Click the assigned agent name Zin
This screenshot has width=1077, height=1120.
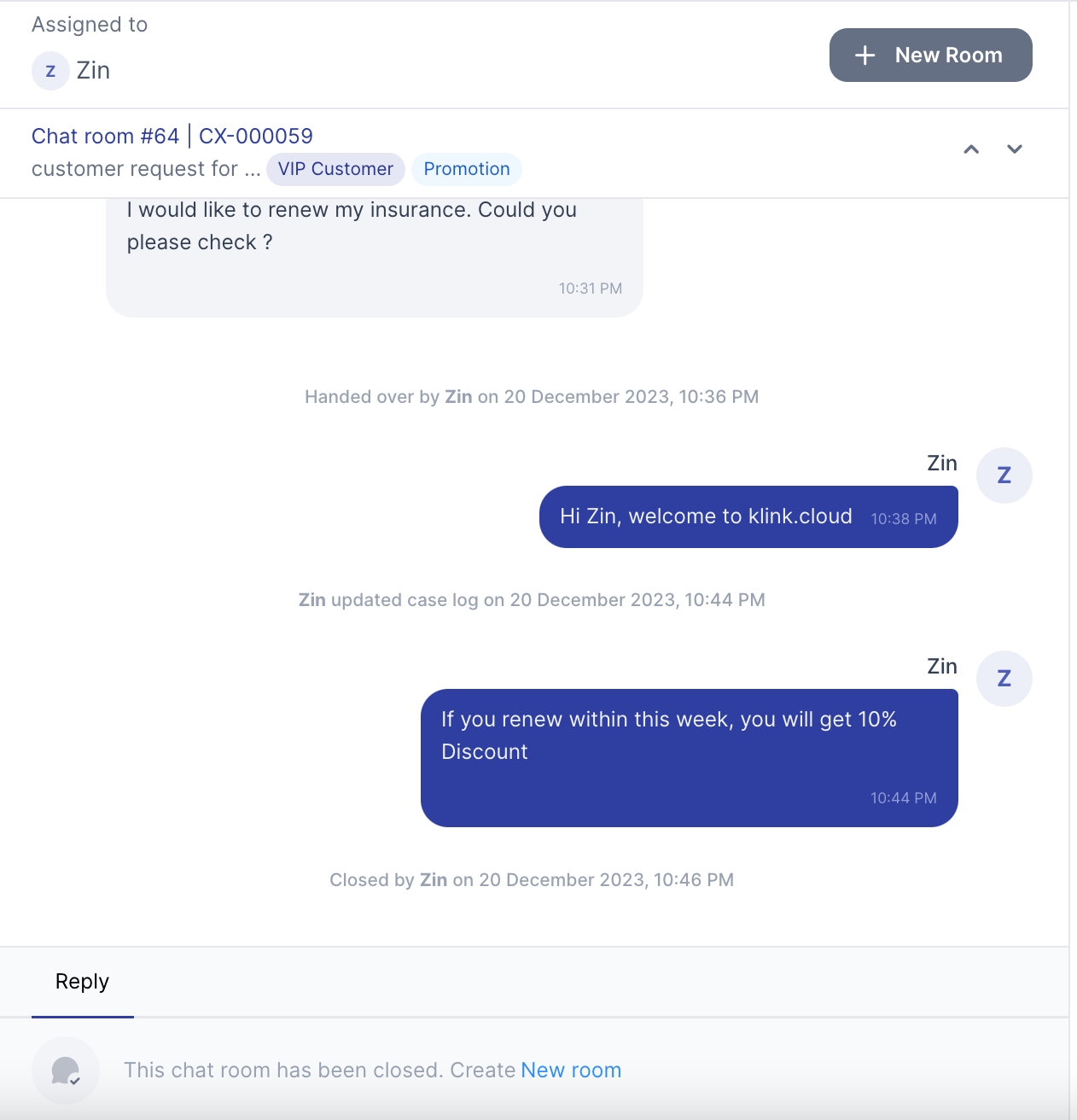point(93,71)
